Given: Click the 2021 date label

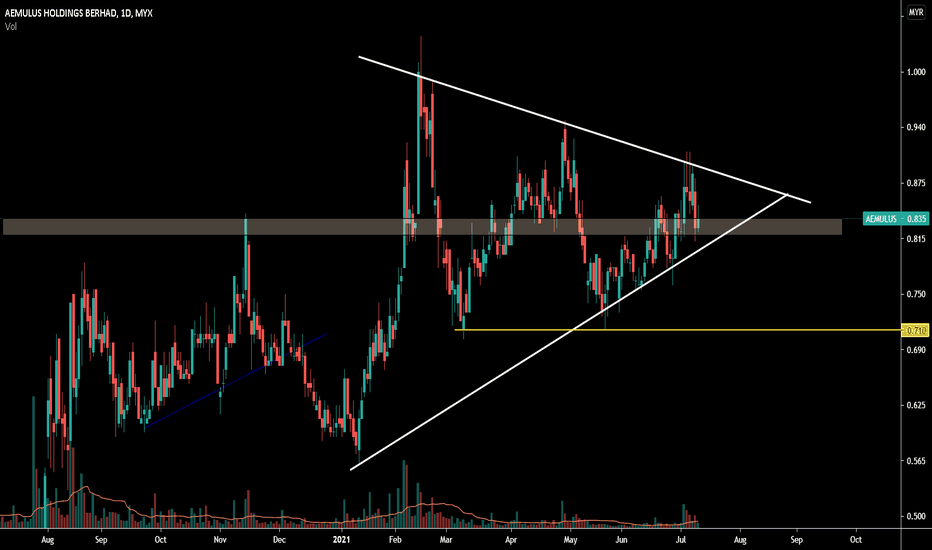Looking at the screenshot, I should [341, 540].
